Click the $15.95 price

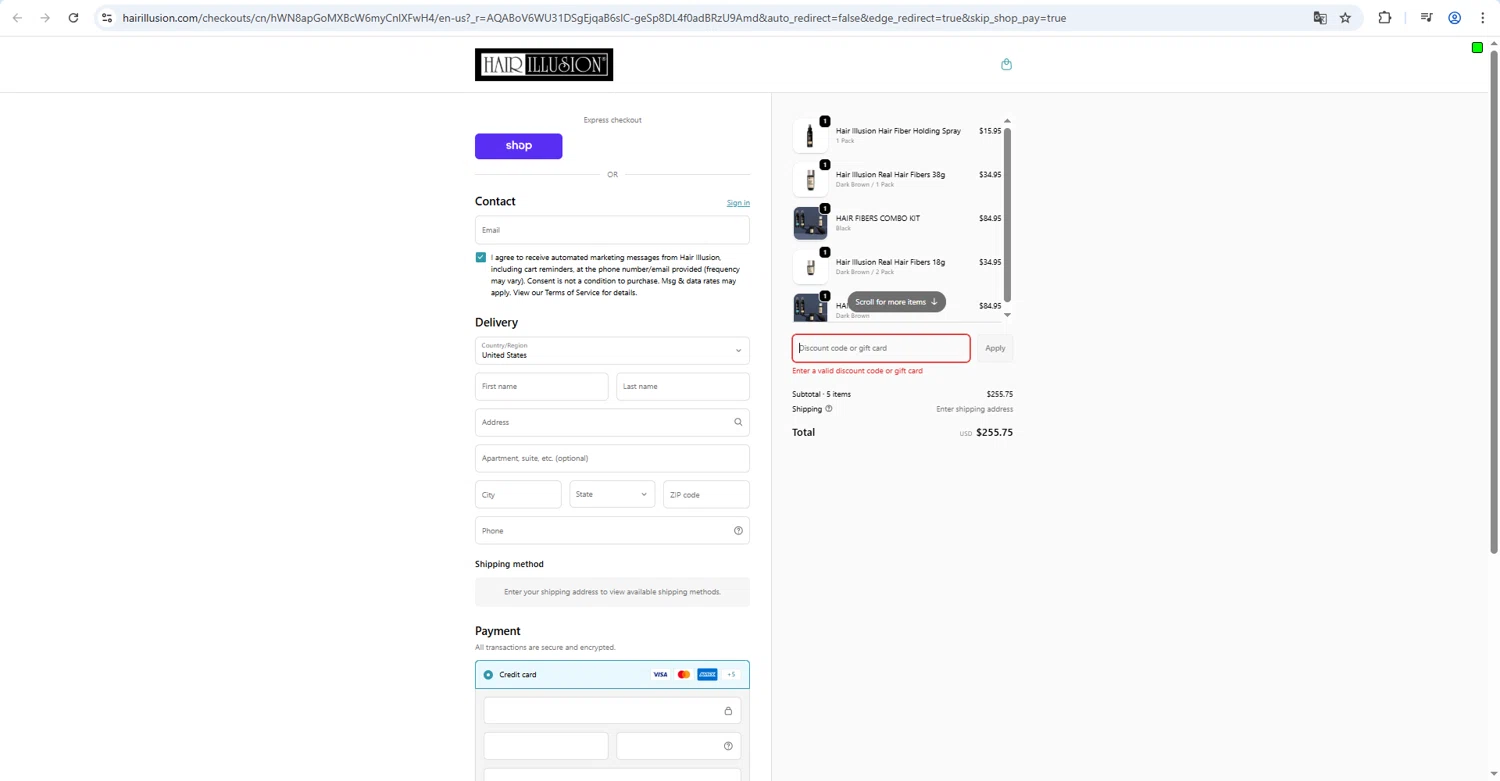pyautogui.click(x=990, y=131)
